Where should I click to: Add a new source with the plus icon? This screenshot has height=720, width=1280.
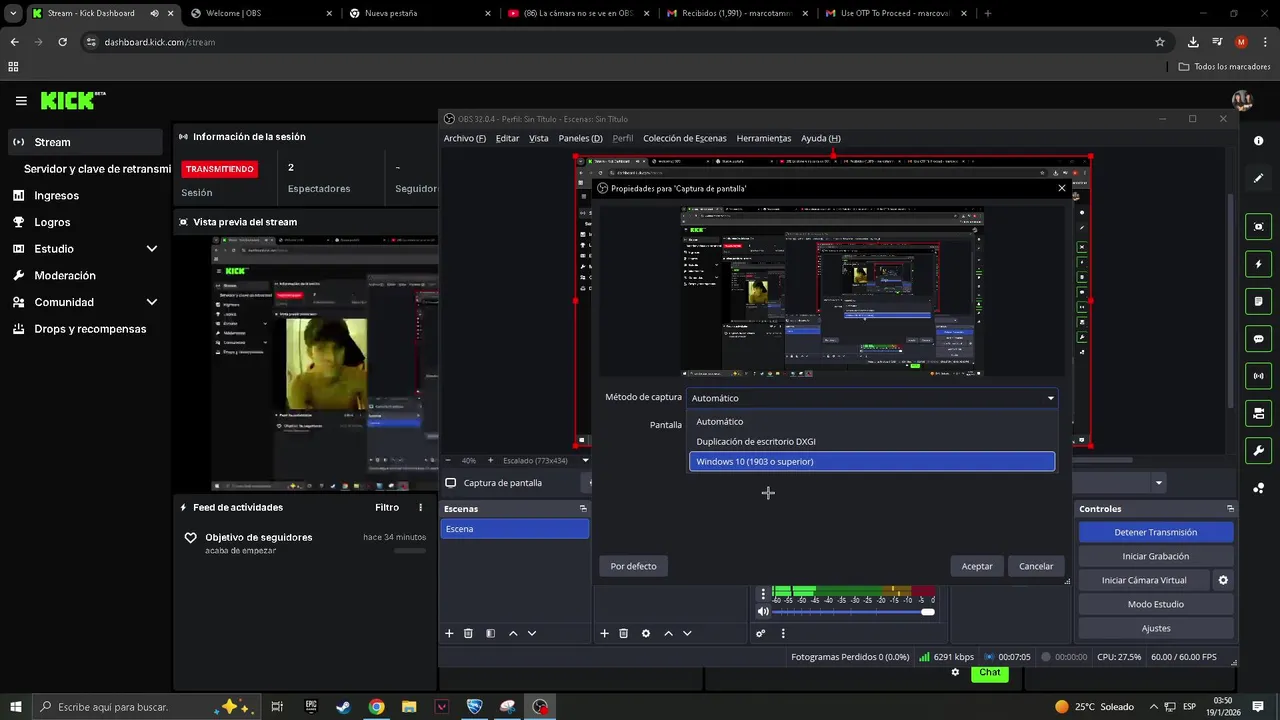(604, 633)
